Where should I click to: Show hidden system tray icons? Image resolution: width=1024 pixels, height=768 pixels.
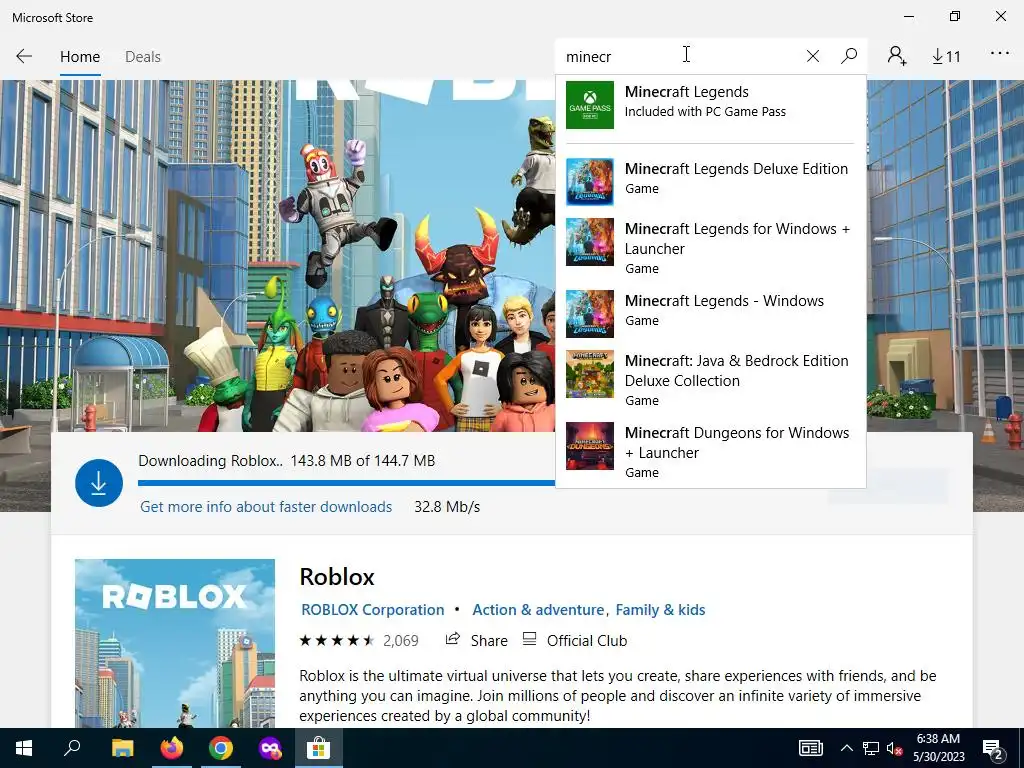tap(846, 748)
